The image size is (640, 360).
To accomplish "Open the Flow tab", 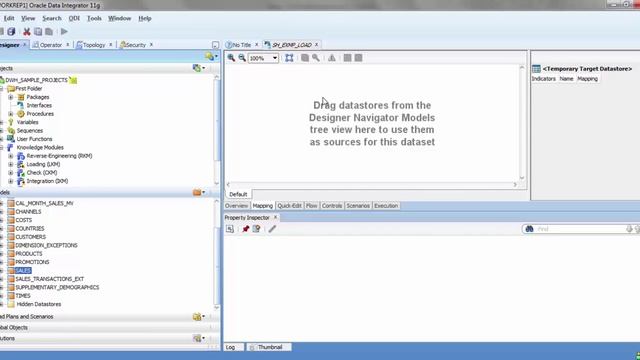I will [311, 206].
